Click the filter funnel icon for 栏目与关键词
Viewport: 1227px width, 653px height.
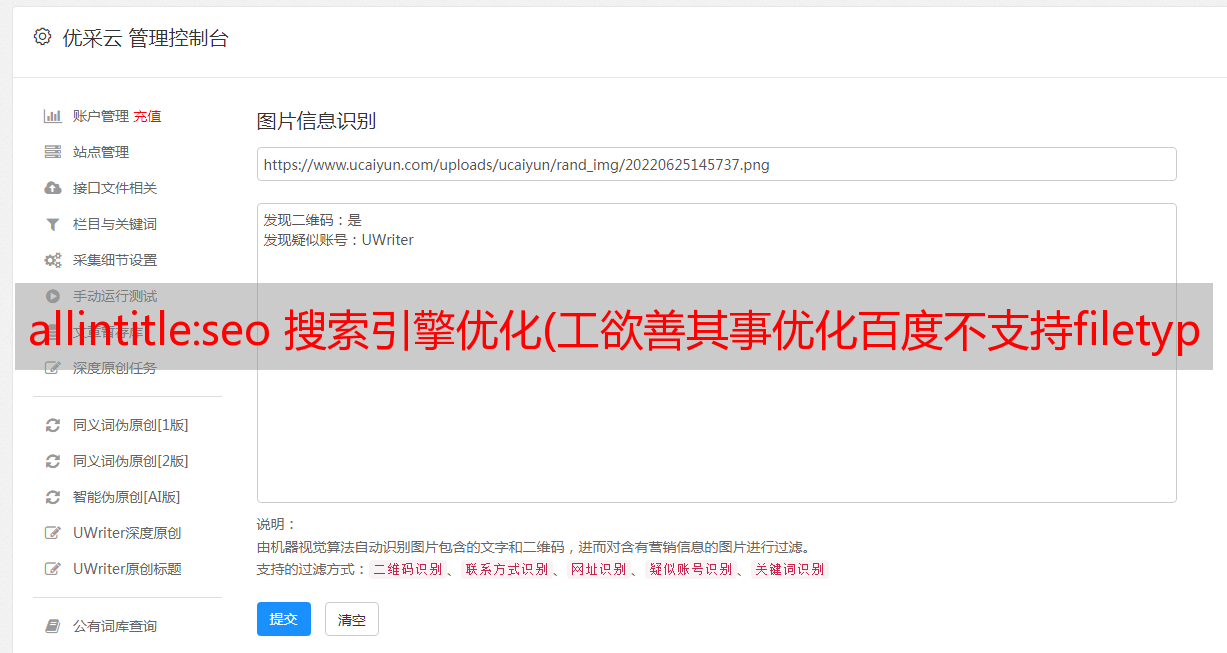pyautogui.click(x=53, y=224)
